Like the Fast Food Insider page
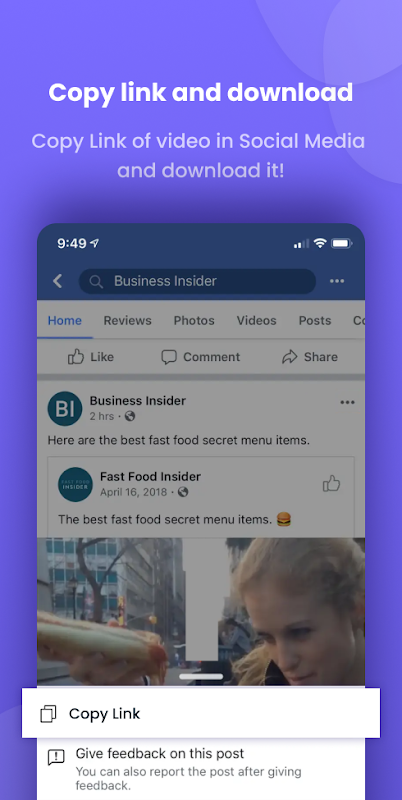402x800 pixels. click(331, 484)
